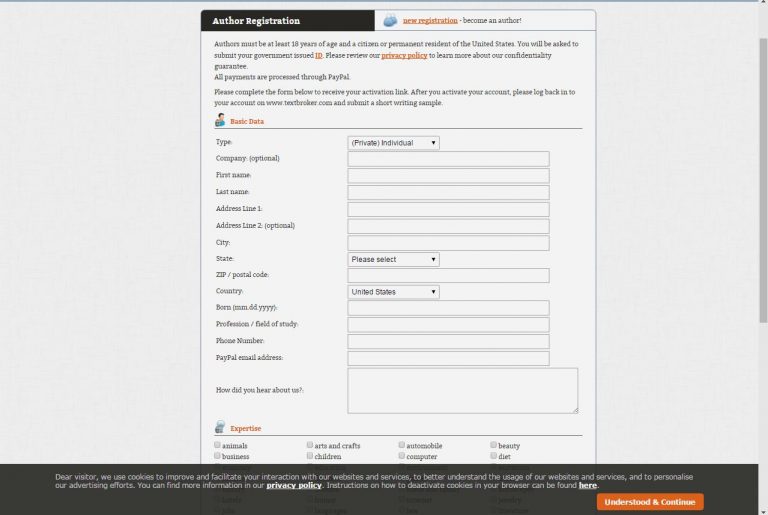Click inside the 'How did you hear' textarea
The image size is (768, 515).
click(462, 390)
